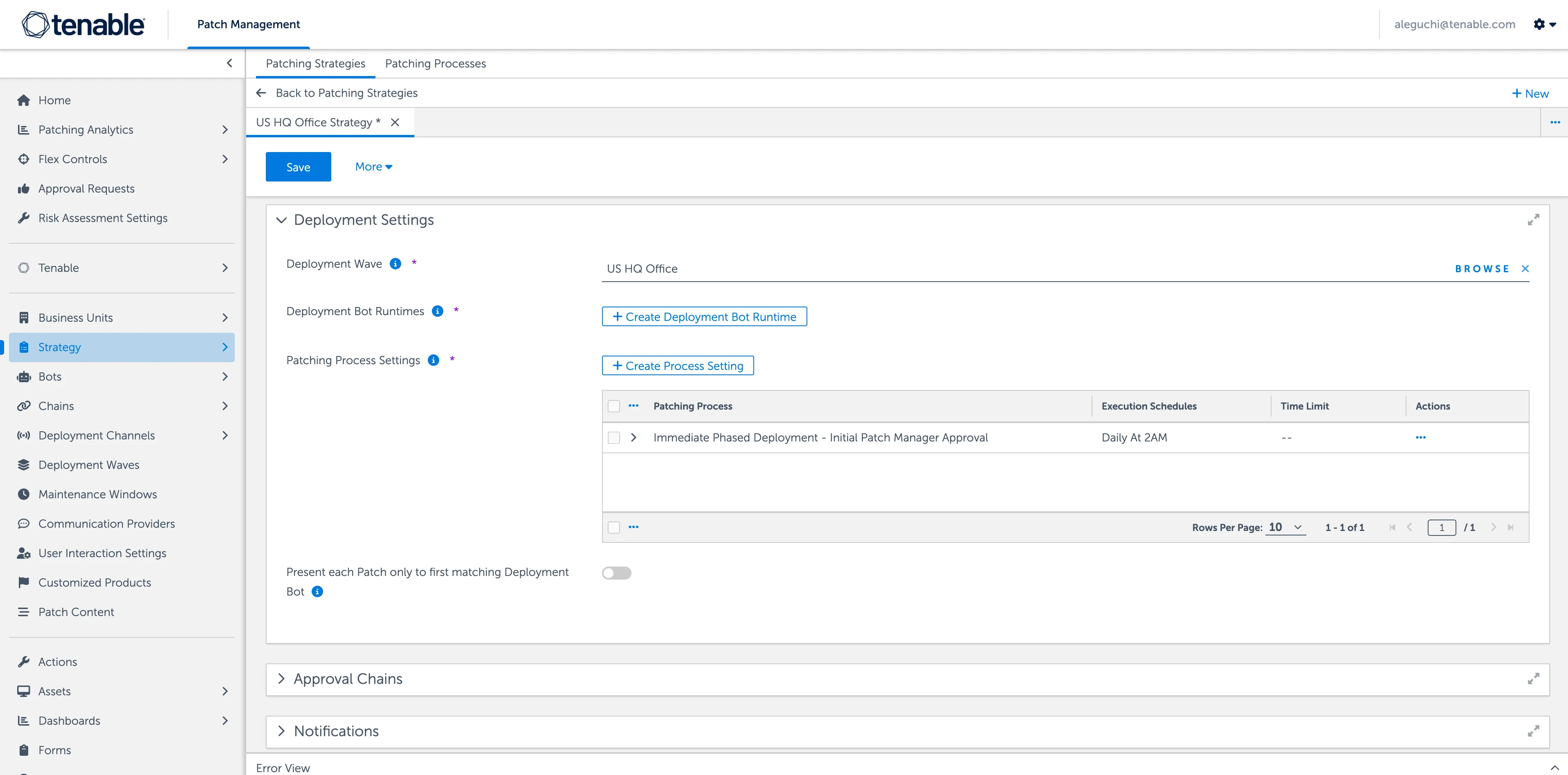The image size is (1568, 775).
Task: Check the Immediate Phased Deployment row checkbox
Action: point(613,437)
